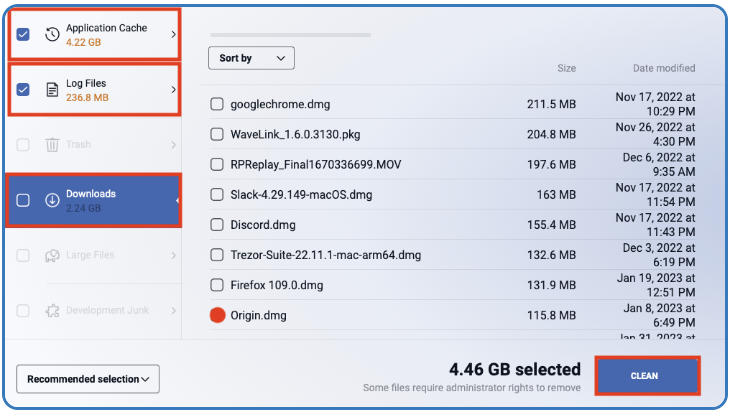732x416 pixels.
Task: Uncheck the Application Cache checkbox
Action: point(23,34)
